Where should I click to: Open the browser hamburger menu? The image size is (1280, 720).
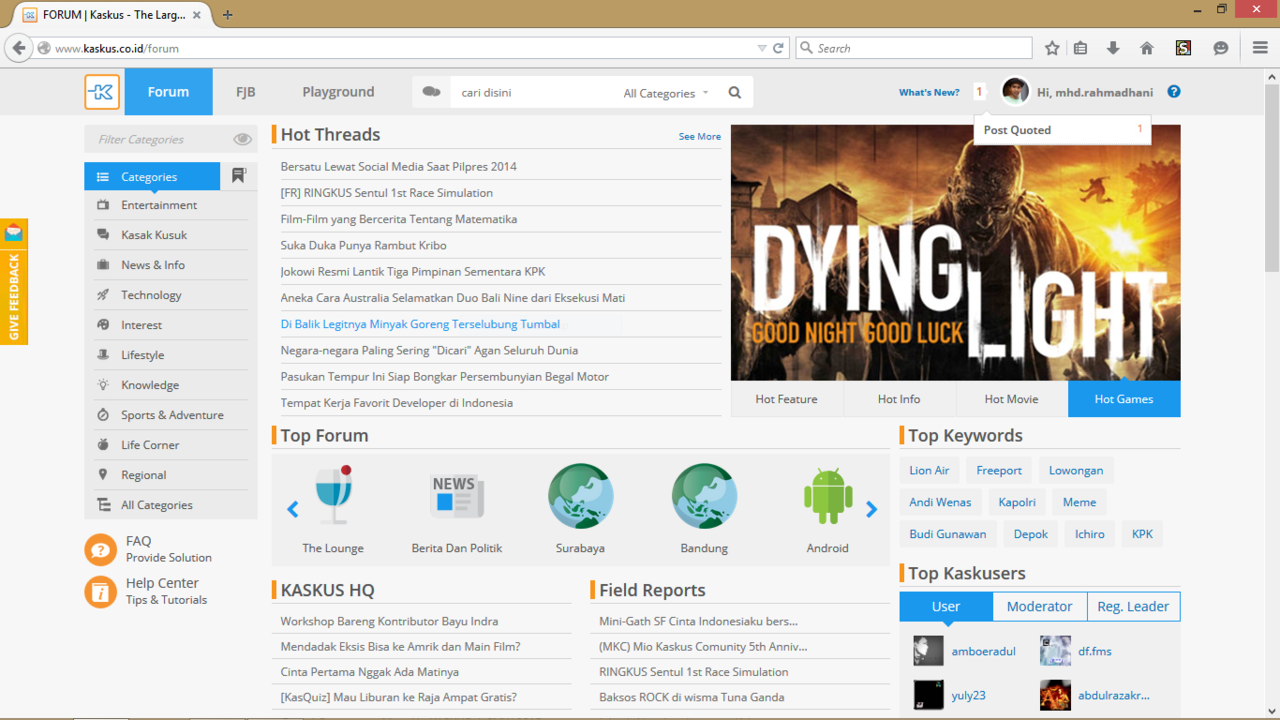coord(1260,48)
